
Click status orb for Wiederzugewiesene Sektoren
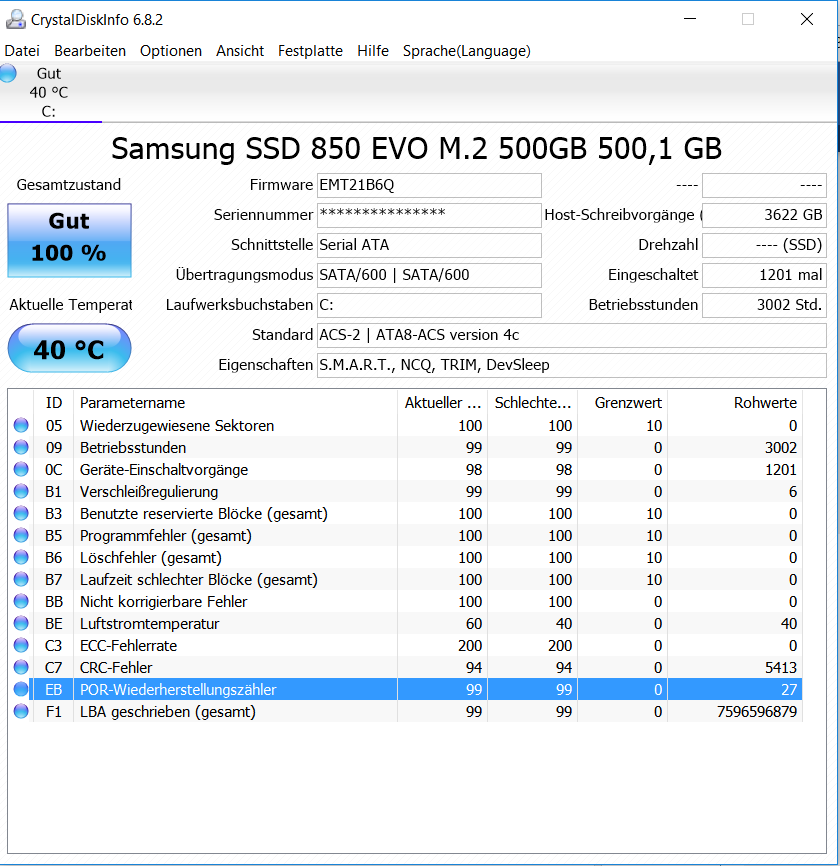(x=21, y=425)
